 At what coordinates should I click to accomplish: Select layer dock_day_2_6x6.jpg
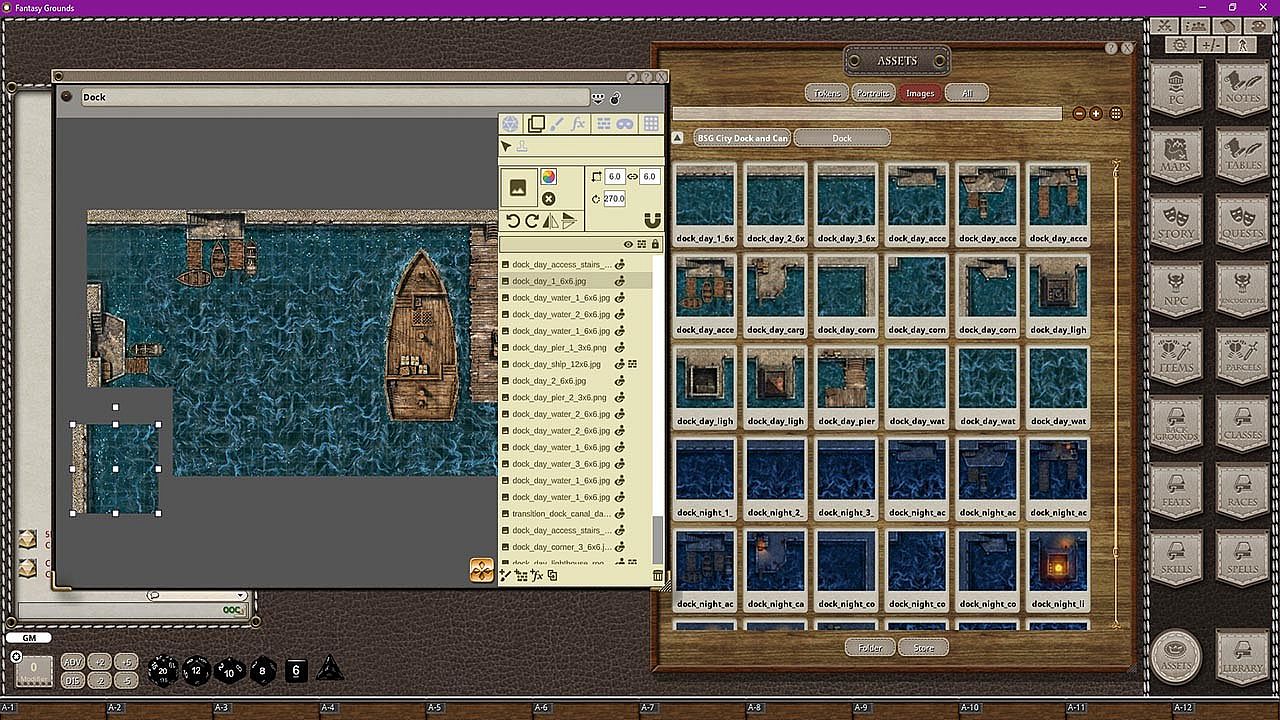click(576, 381)
